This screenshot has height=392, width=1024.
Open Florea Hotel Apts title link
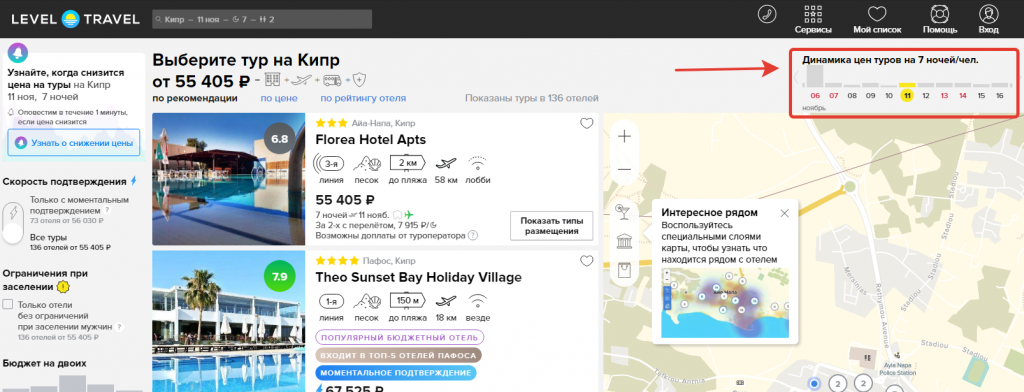(x=370, y=140)
